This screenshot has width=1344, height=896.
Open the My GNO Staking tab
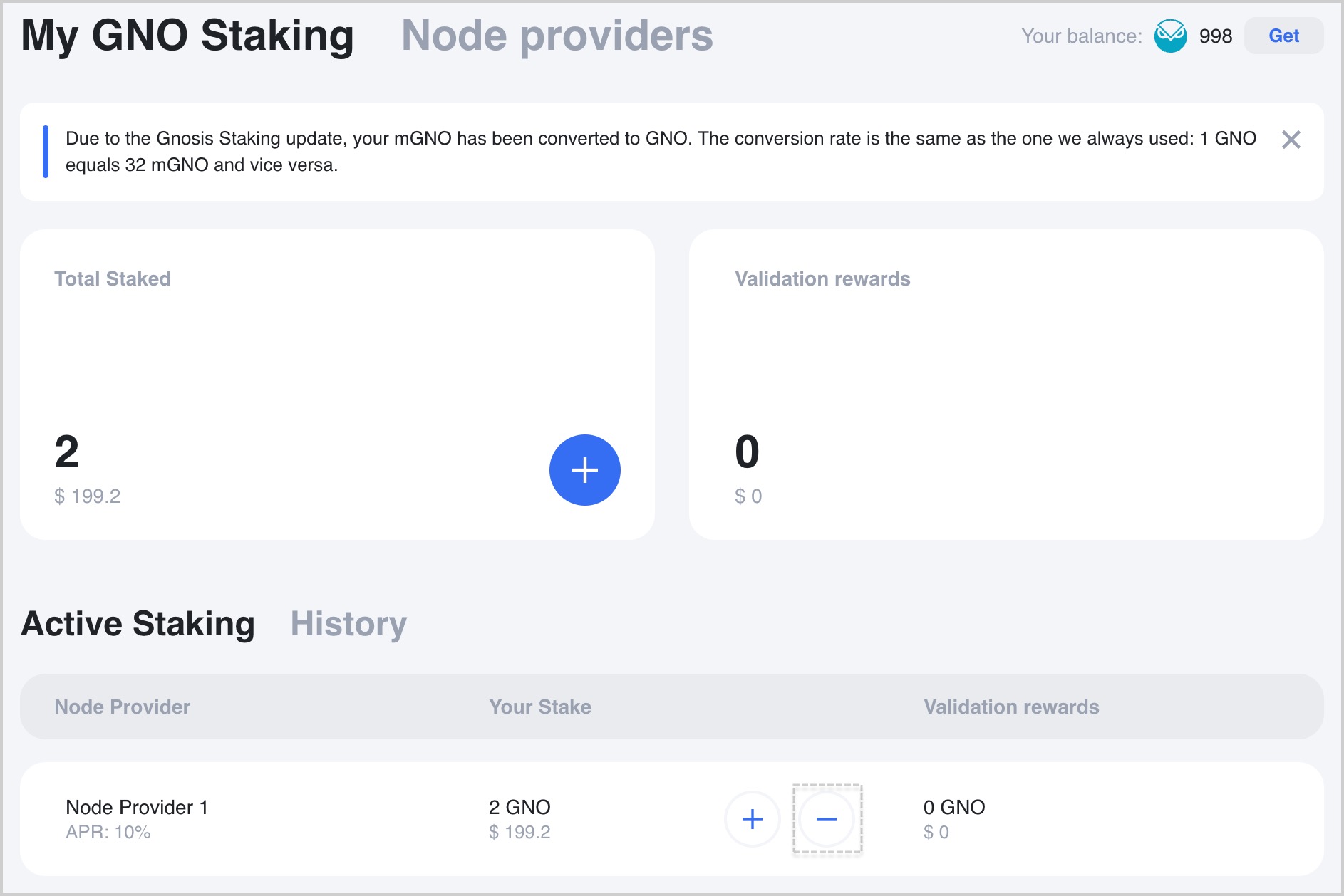click(187, 36)
